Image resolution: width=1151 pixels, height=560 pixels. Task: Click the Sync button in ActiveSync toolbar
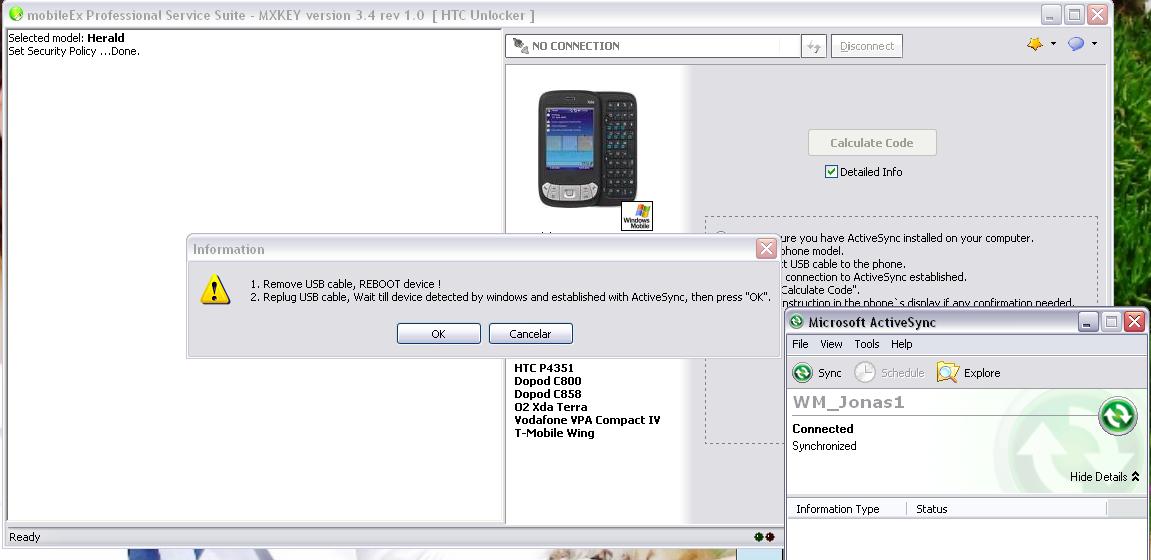click(x=817, y=373)
